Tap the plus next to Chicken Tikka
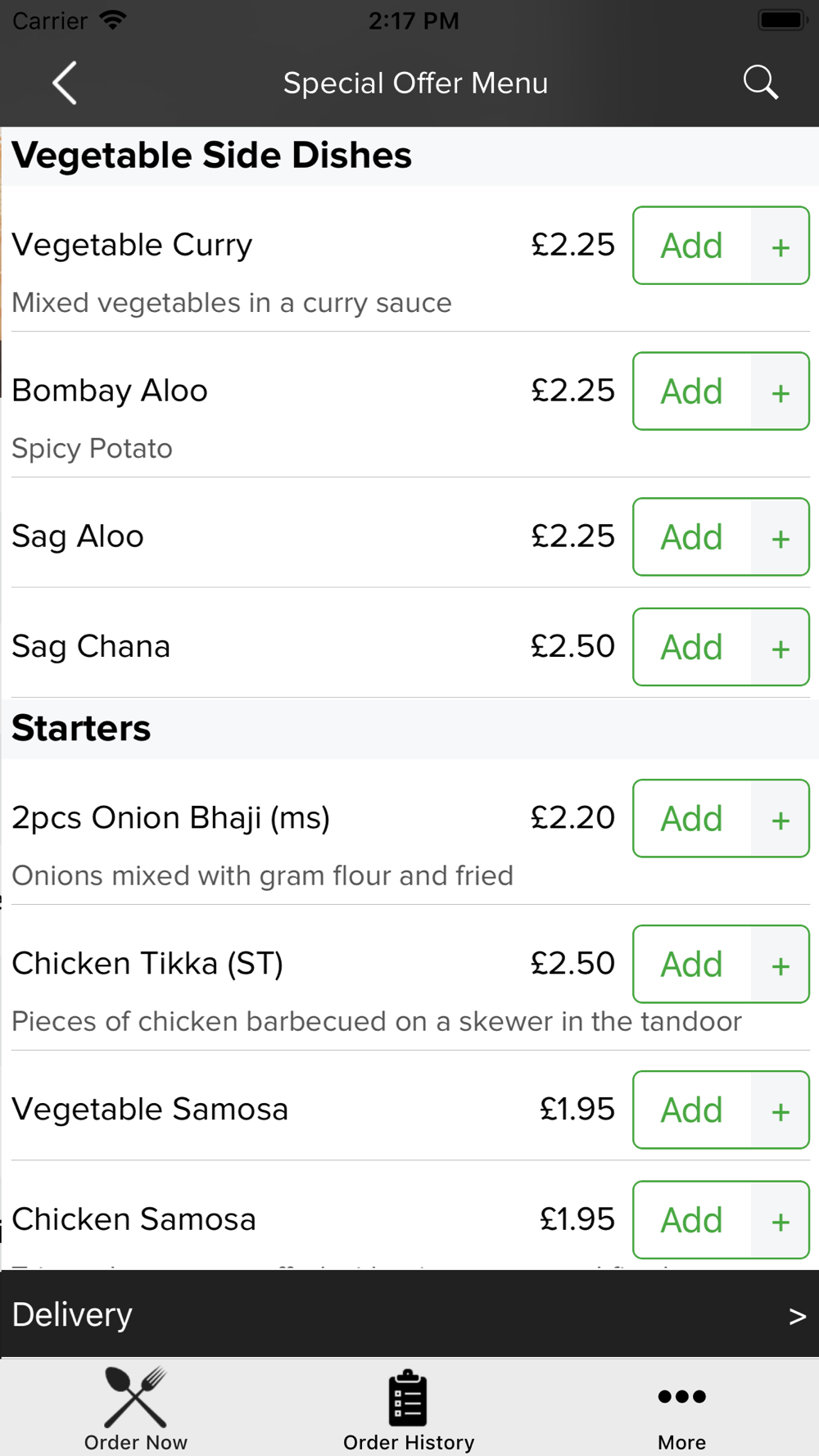This screenshot has width=819, height=1456. [x=781, y=964]
